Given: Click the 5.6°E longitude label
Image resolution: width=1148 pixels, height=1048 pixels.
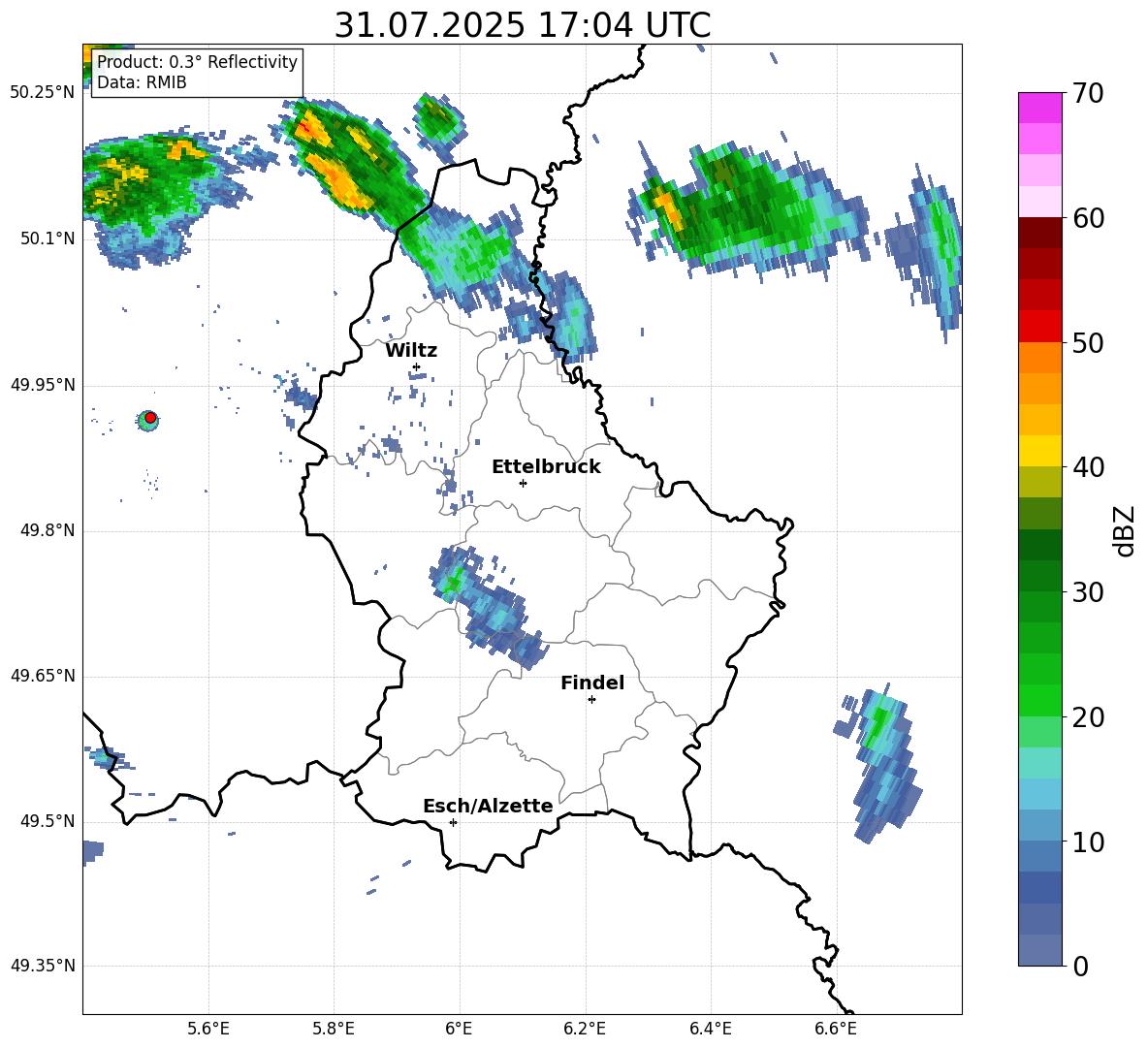Looking at the screenshot, I should pyautogui.click(x=208, y=1029).
